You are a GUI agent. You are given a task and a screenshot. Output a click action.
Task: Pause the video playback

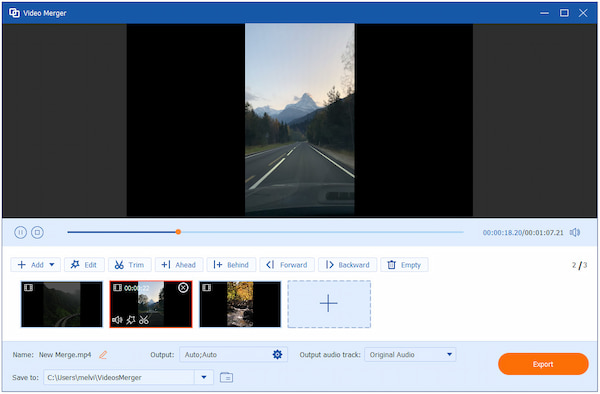pos(20,232)
